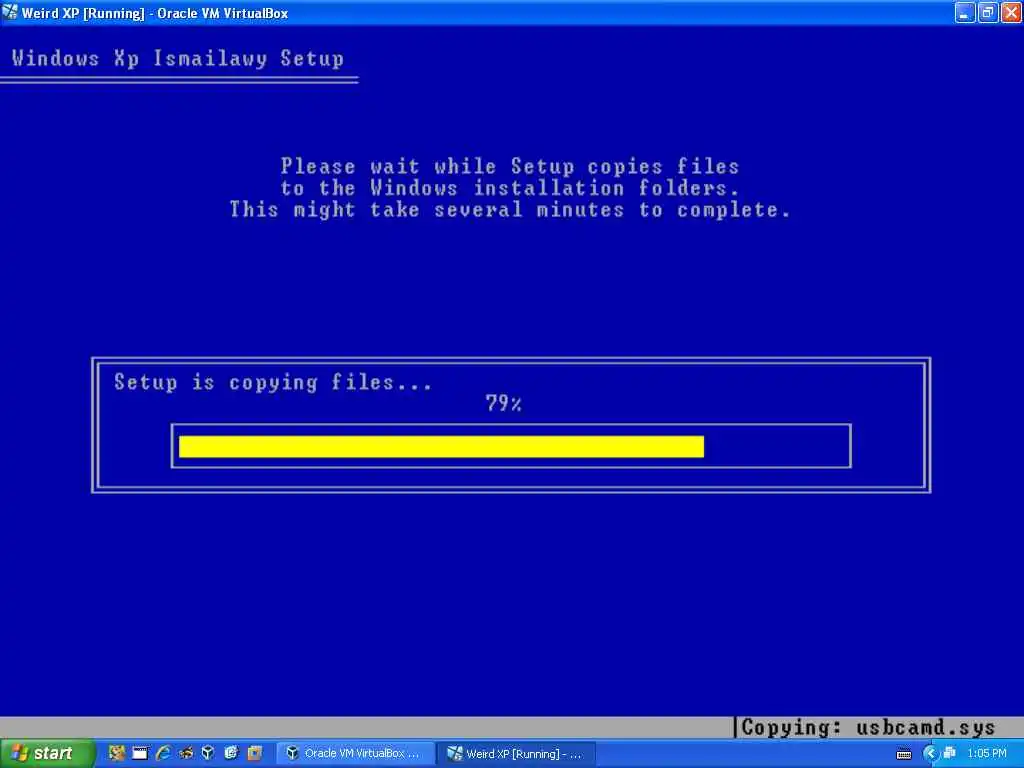The width and height of the screenshot is (1024, 768).
Task: Click the 1:05 PM taskbar clock
Action: (987, 754)
